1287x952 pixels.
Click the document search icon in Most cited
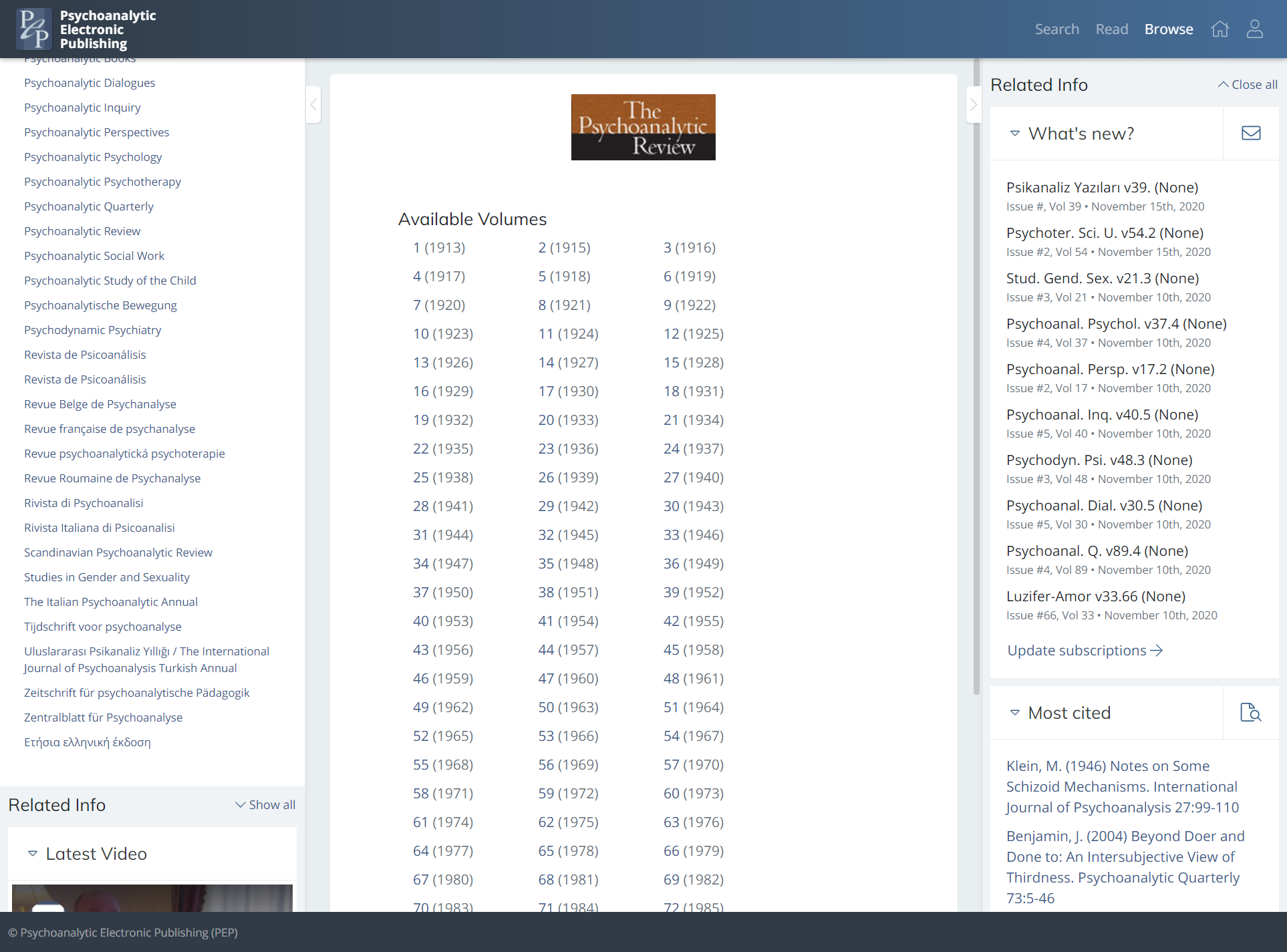(x=1250, y=712)
